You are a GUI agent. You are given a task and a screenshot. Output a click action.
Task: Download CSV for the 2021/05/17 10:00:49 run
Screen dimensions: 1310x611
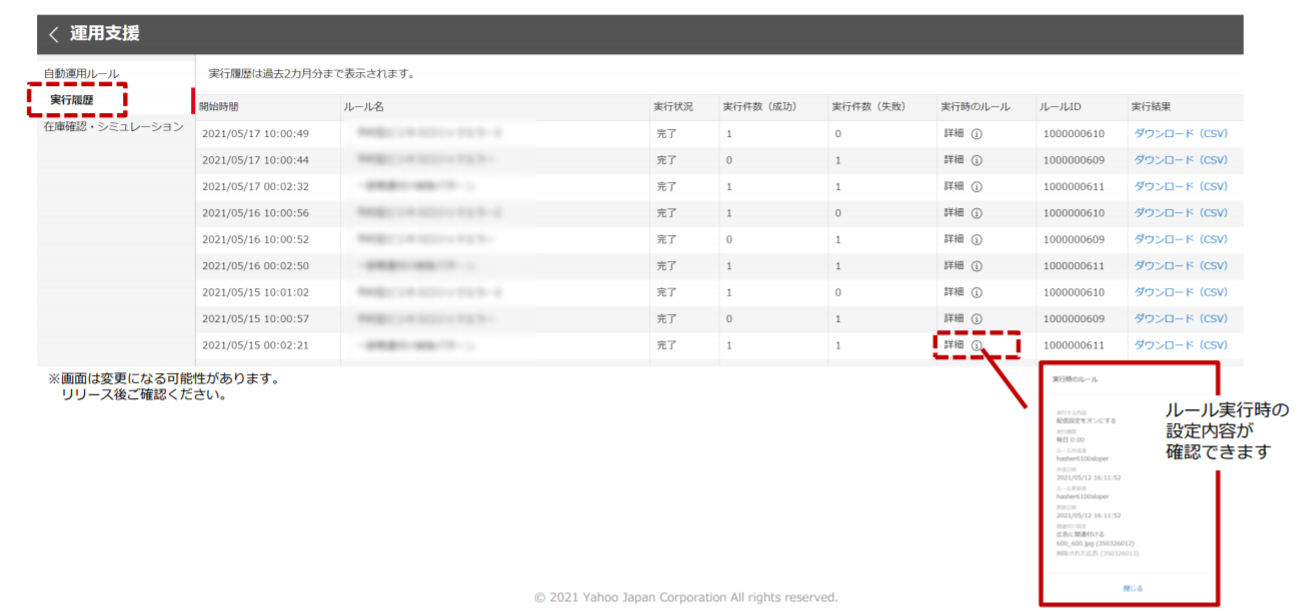coord(1179,133)
